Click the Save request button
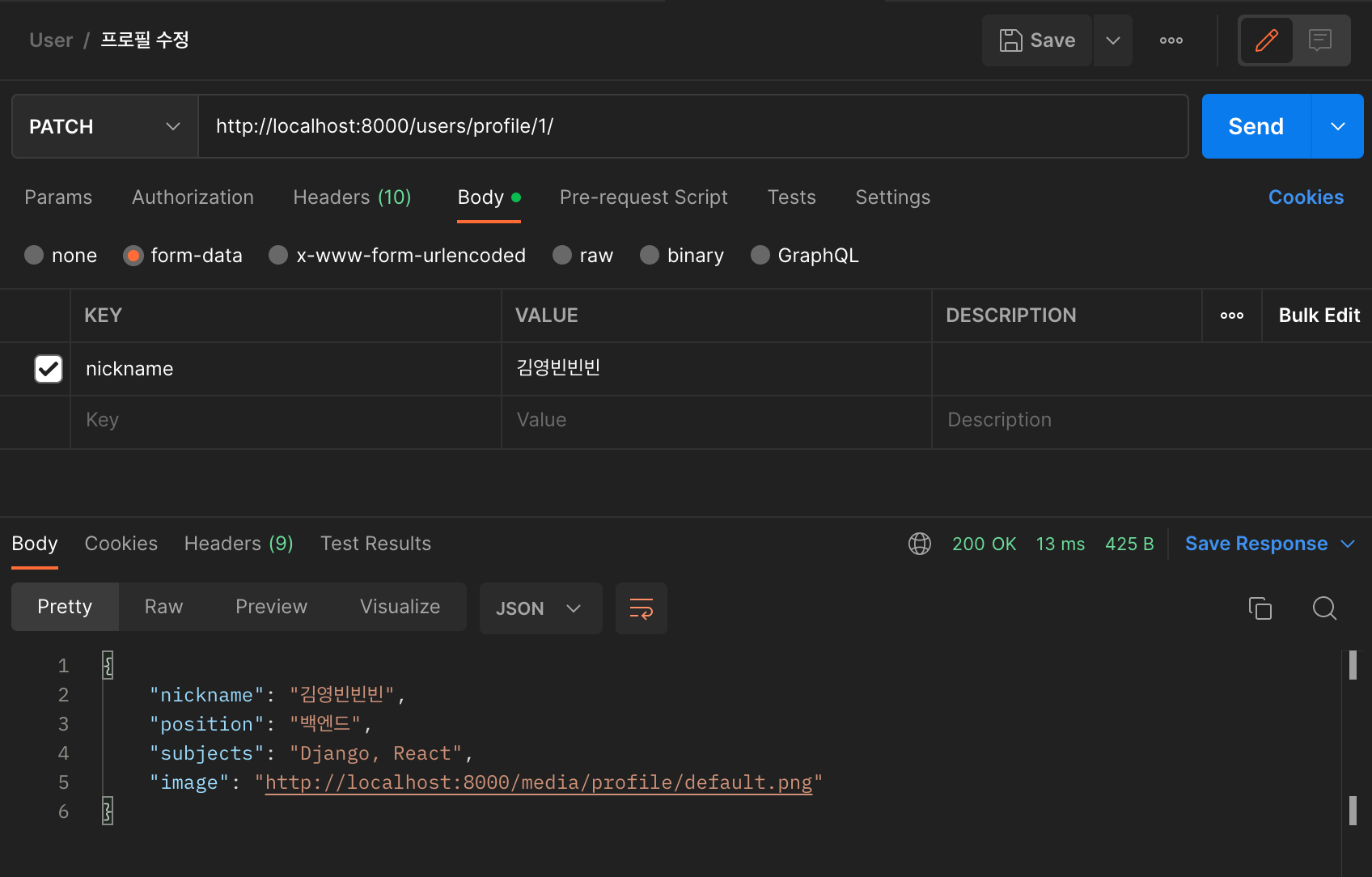 tap(1037, 40)
